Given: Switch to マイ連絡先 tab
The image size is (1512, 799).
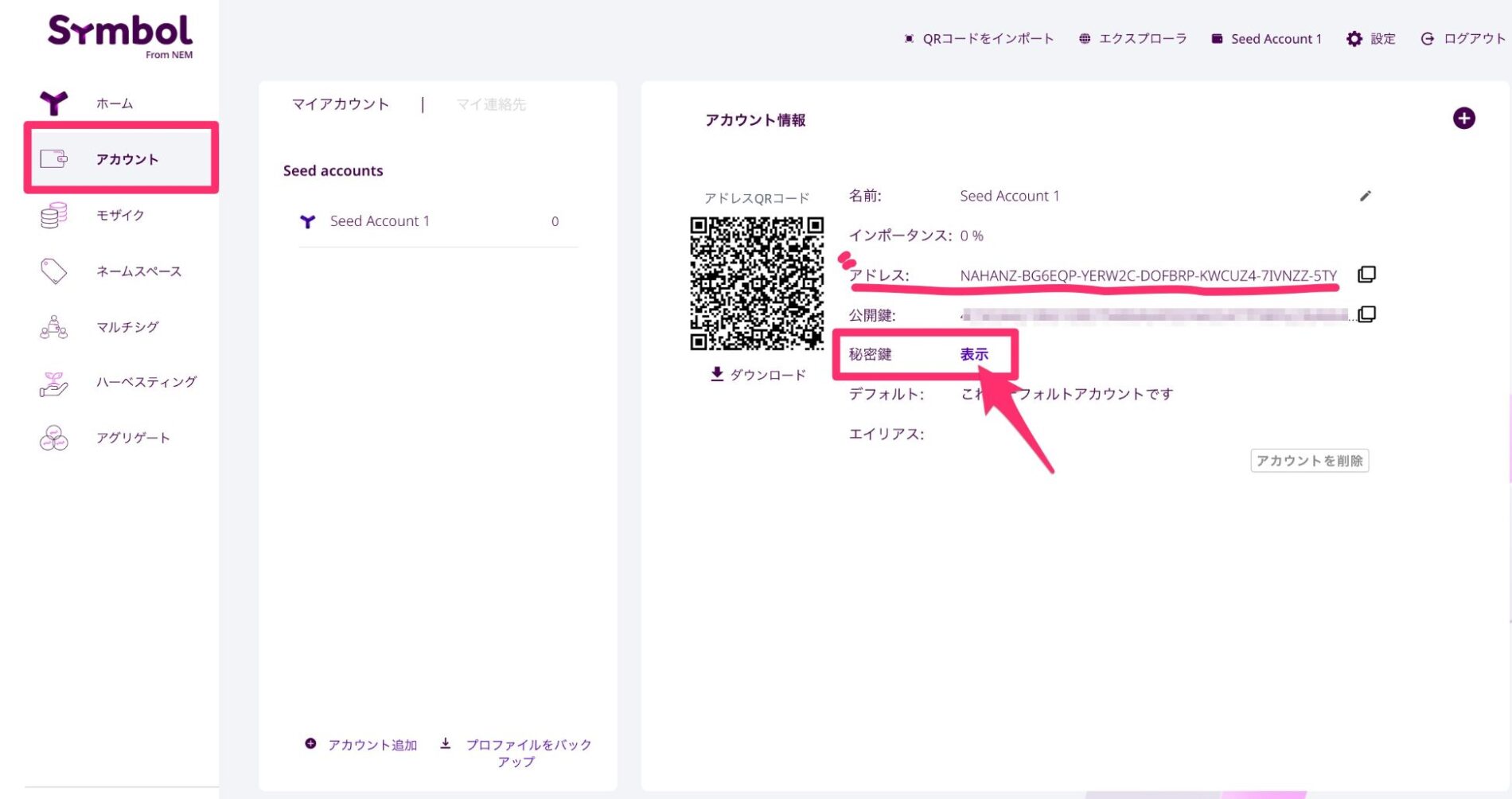Looking at the screenshot, I should click(491, 104).
